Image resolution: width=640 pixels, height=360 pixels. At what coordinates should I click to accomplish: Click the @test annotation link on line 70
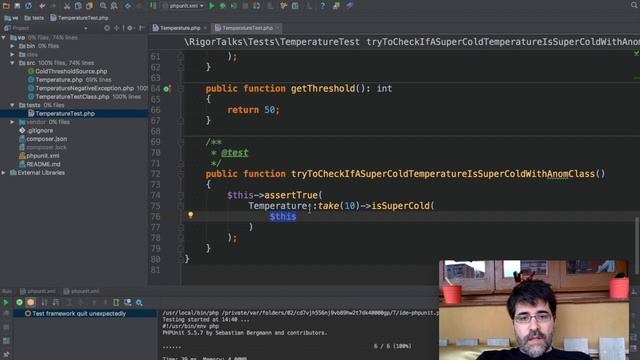[235, 153]
